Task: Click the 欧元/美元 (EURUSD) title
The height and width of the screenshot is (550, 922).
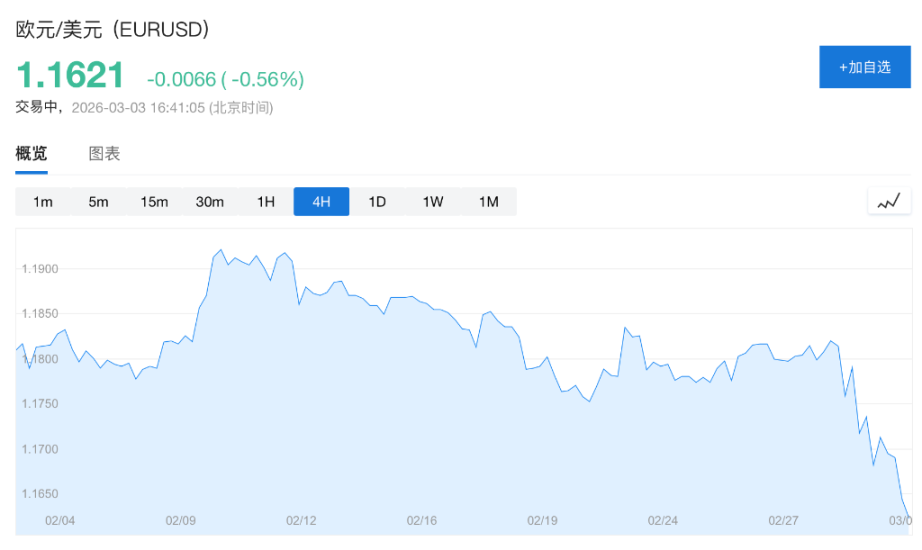Action: pos(113,30)
